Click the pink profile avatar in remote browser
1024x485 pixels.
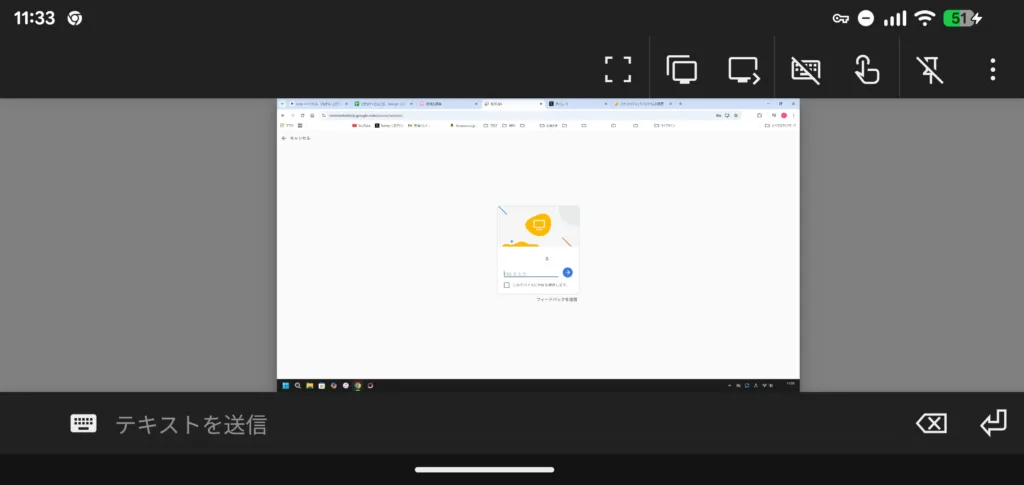click(784, 116)
